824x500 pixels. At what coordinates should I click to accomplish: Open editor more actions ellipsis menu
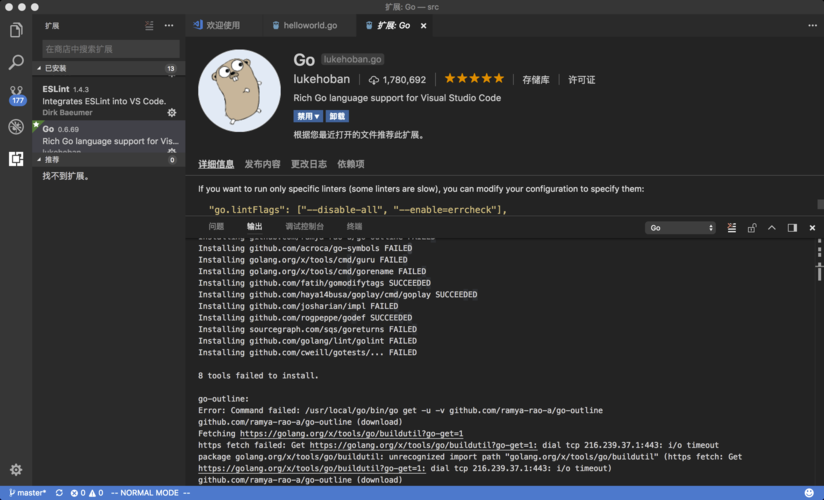(812, 25)
